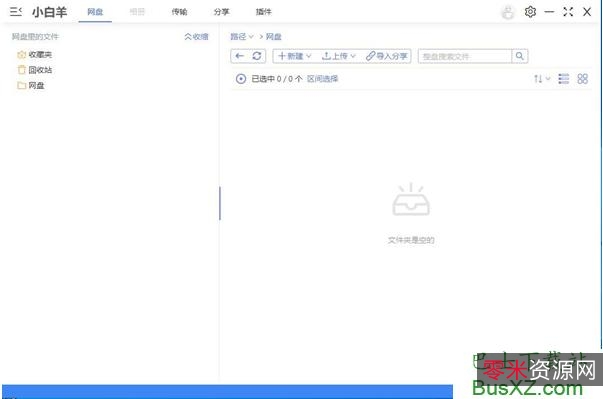Screen dimensions: 603x399
Task: Open the 传输 tab
Action: pos(179,12)
